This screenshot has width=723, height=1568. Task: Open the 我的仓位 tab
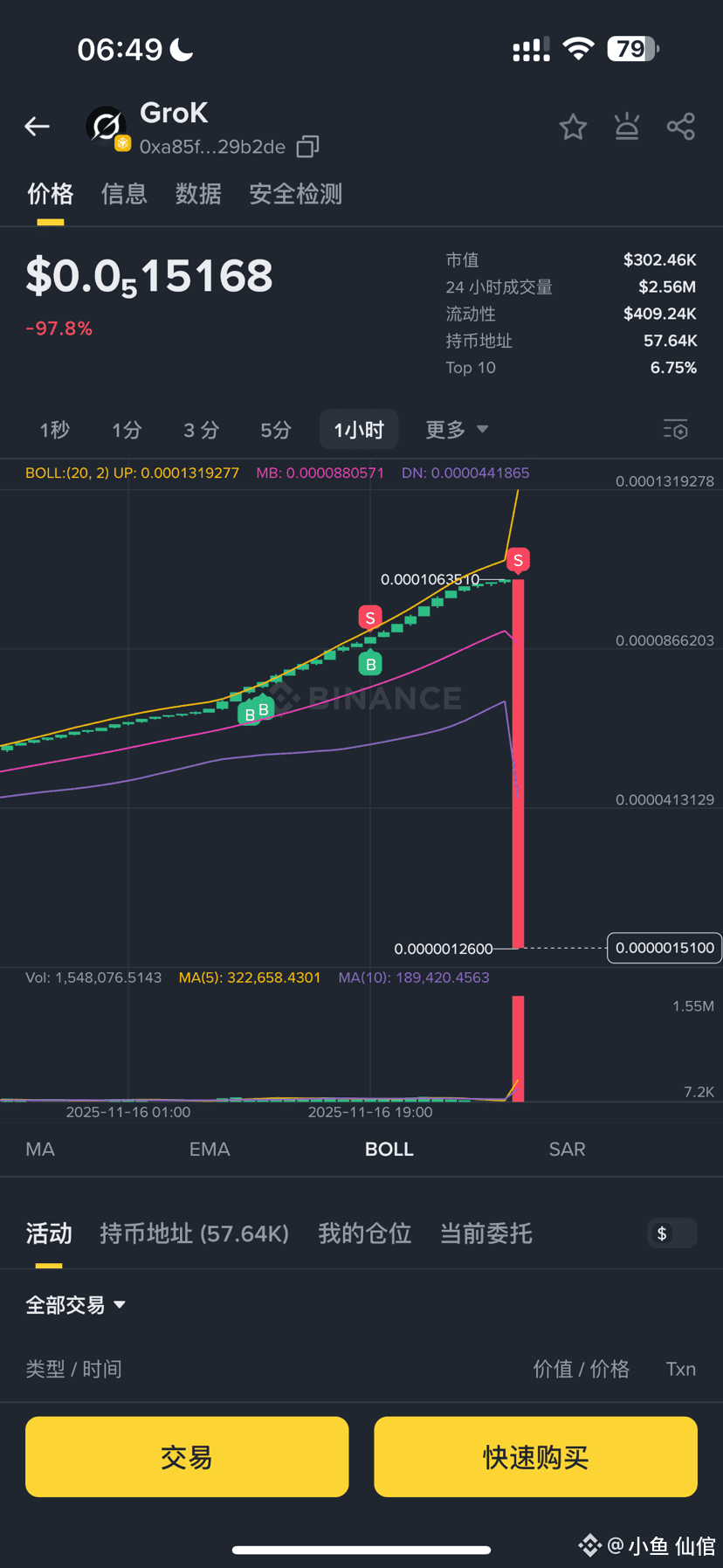[x=364, y=1233]
